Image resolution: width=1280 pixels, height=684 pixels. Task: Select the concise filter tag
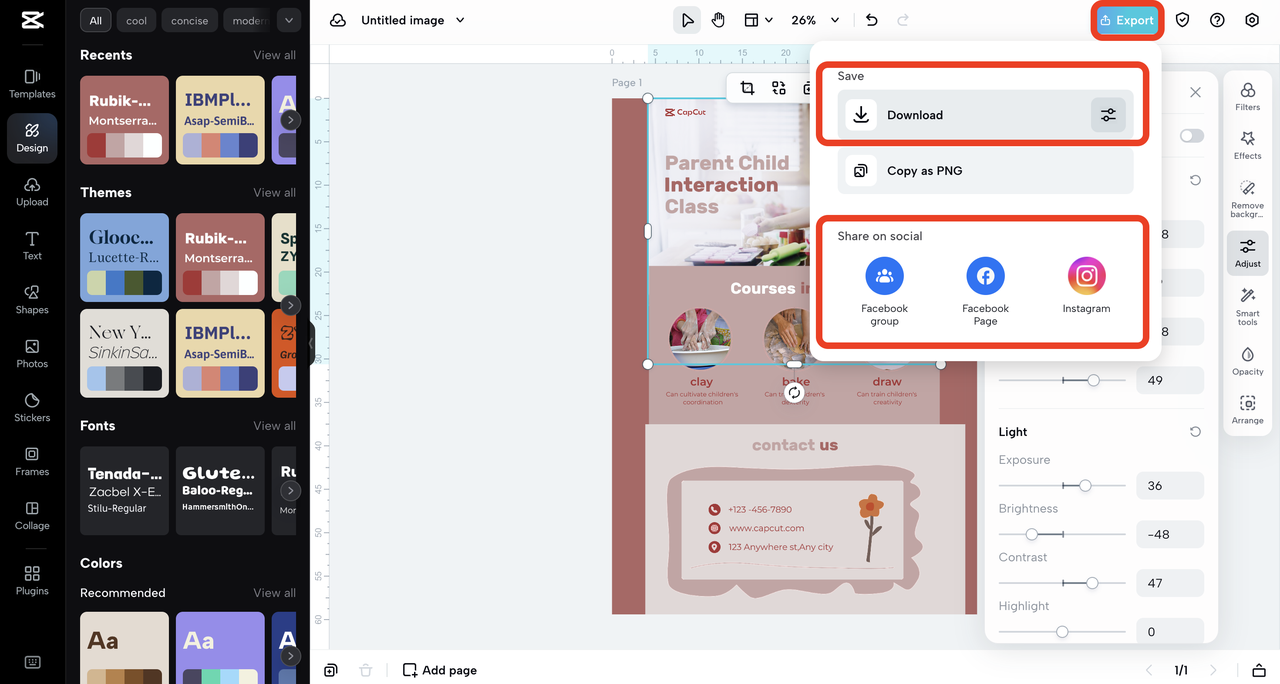click(189, 20)
